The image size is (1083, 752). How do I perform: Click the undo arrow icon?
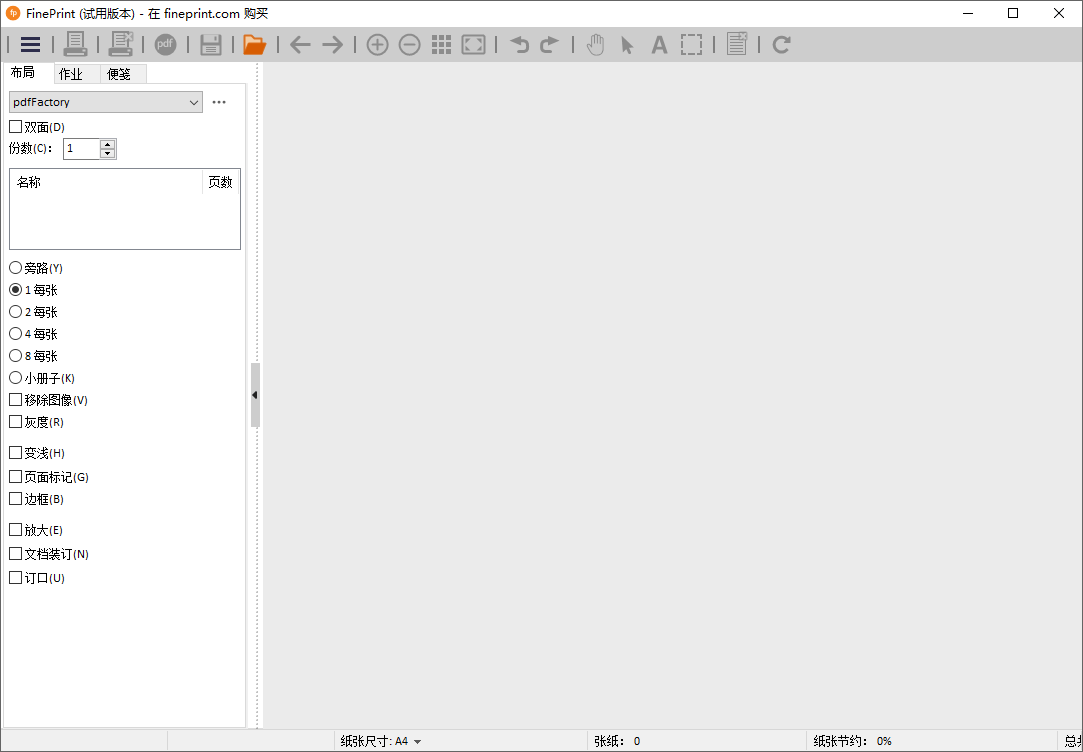click(519, 44)
